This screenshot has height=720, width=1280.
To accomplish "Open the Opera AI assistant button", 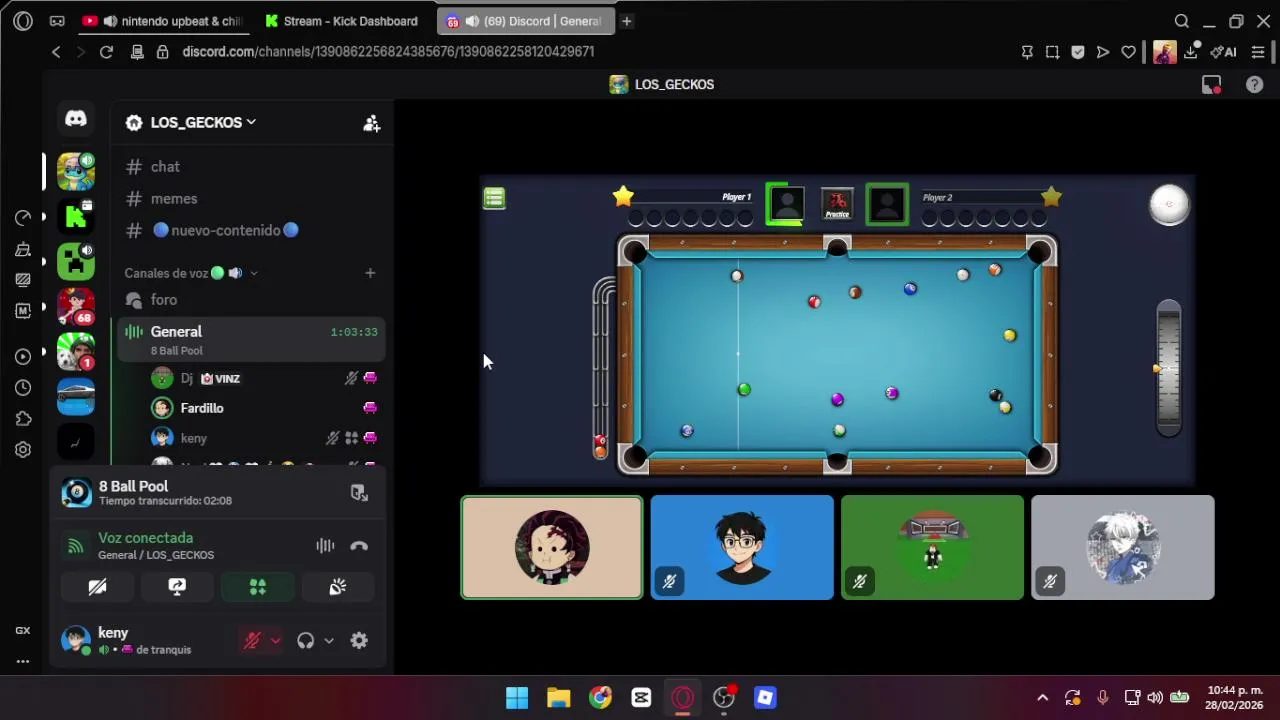I will [1224, 52].
